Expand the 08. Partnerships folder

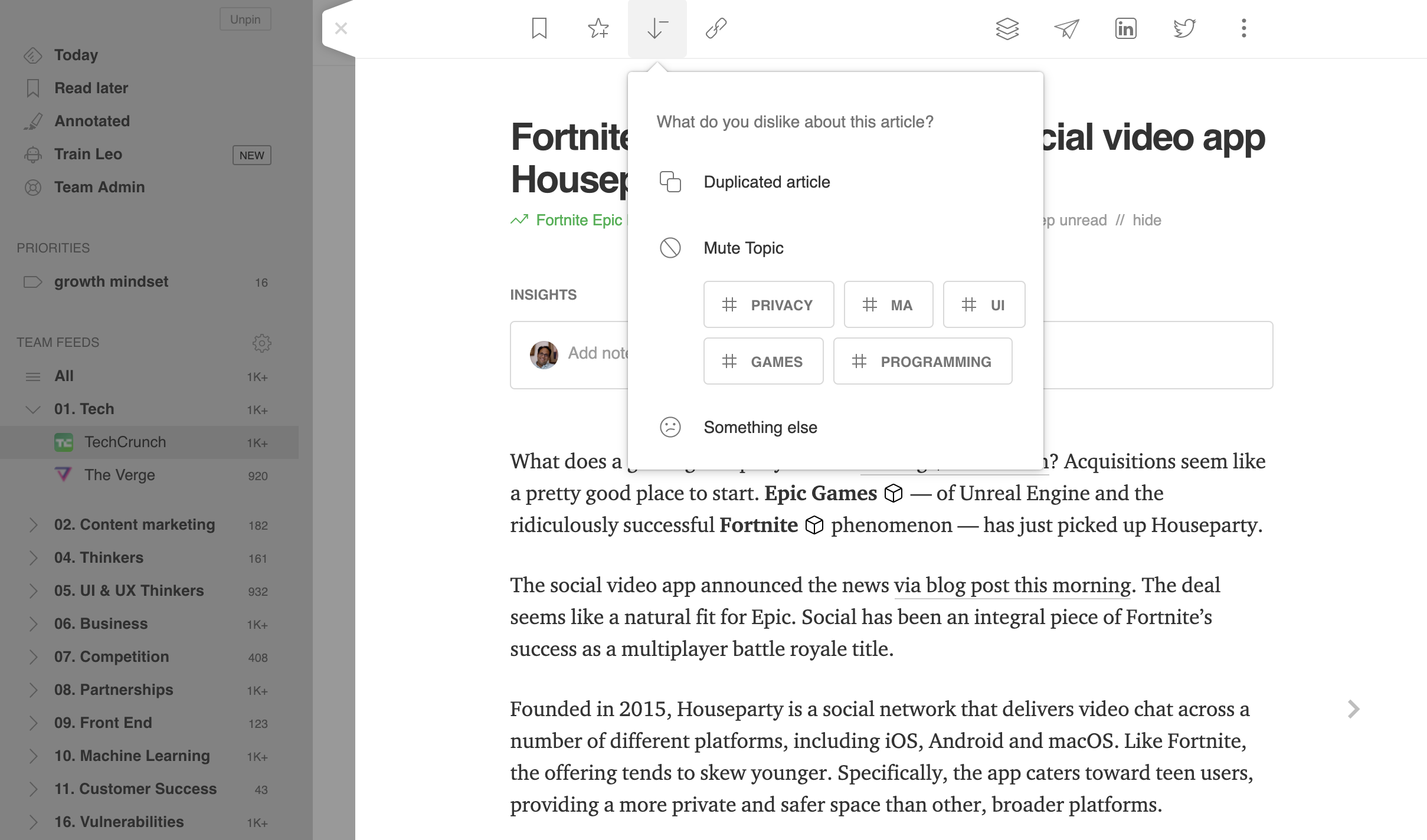[x=33, y=690]
